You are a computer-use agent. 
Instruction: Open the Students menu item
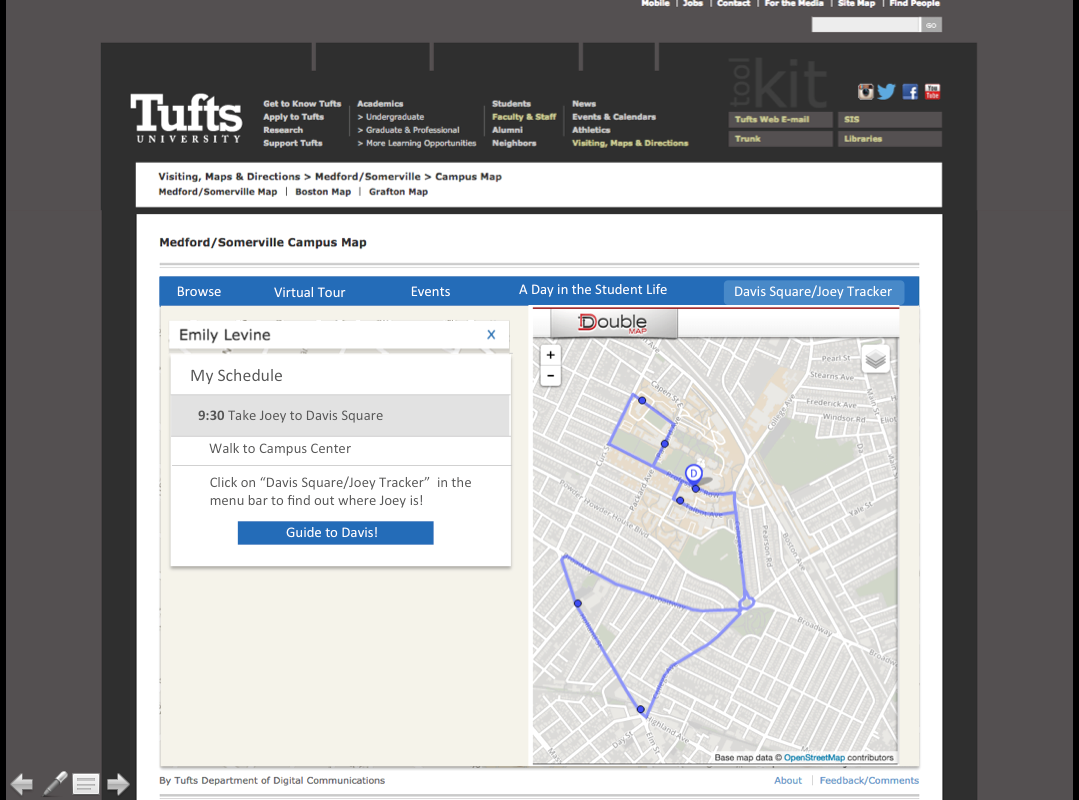coord(511,104)
